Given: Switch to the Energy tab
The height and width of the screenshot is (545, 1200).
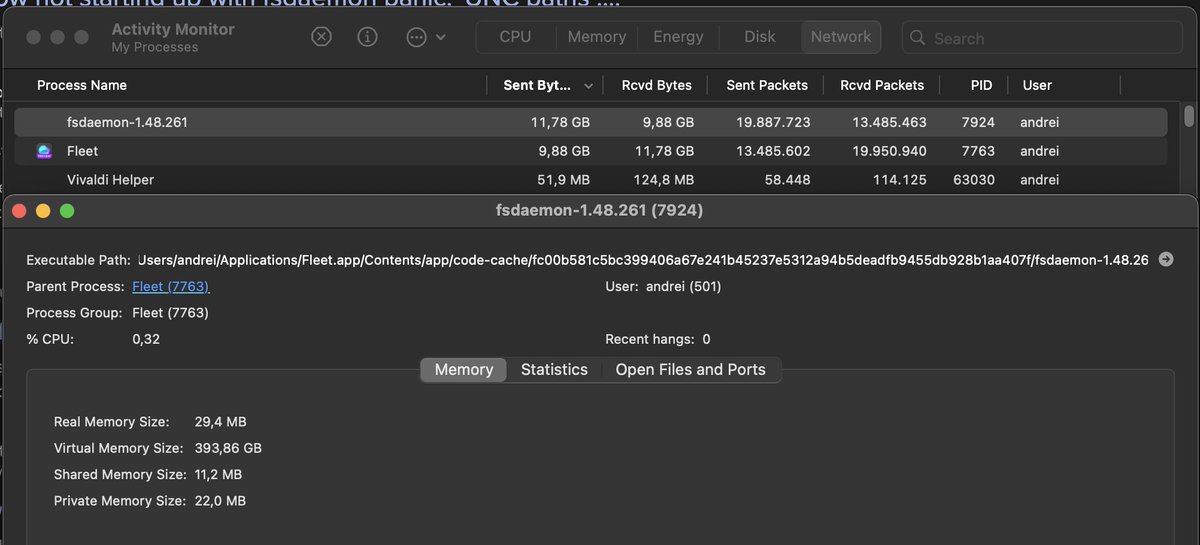Looking at the screenshot, I should coord(679,36).
